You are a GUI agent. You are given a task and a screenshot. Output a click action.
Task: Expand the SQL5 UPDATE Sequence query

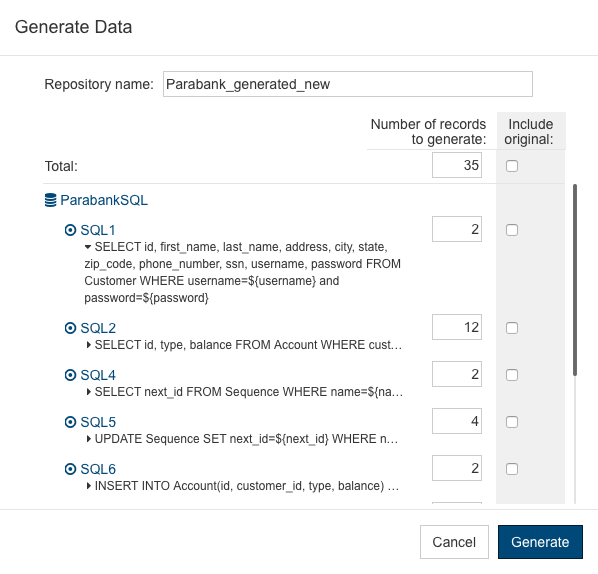(x=88, y=439)
